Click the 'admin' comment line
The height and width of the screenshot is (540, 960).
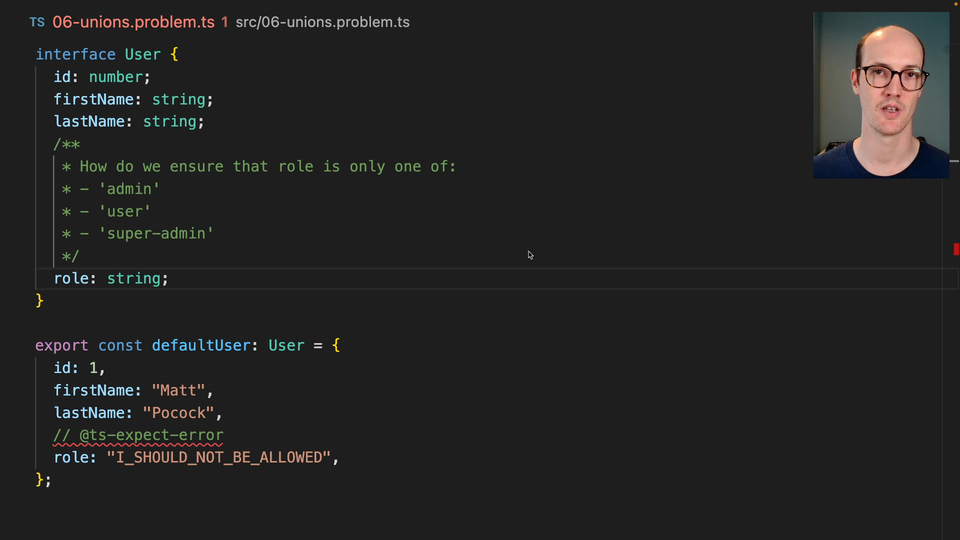pyautogui.click(x=129, y=188)
